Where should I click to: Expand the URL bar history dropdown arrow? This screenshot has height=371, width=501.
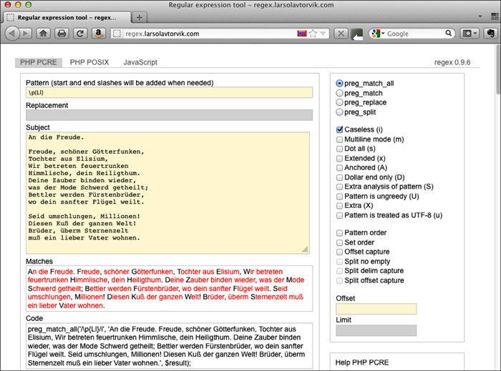(x=323, y=34)
